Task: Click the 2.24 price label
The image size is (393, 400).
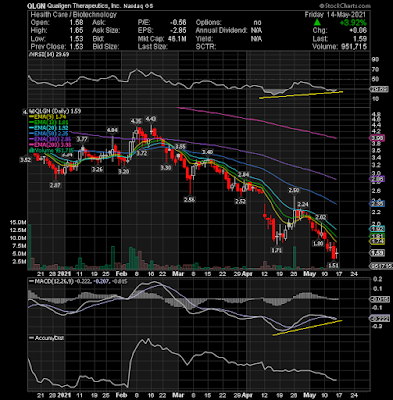Action: pyautogui.click(x=303, y=204)
